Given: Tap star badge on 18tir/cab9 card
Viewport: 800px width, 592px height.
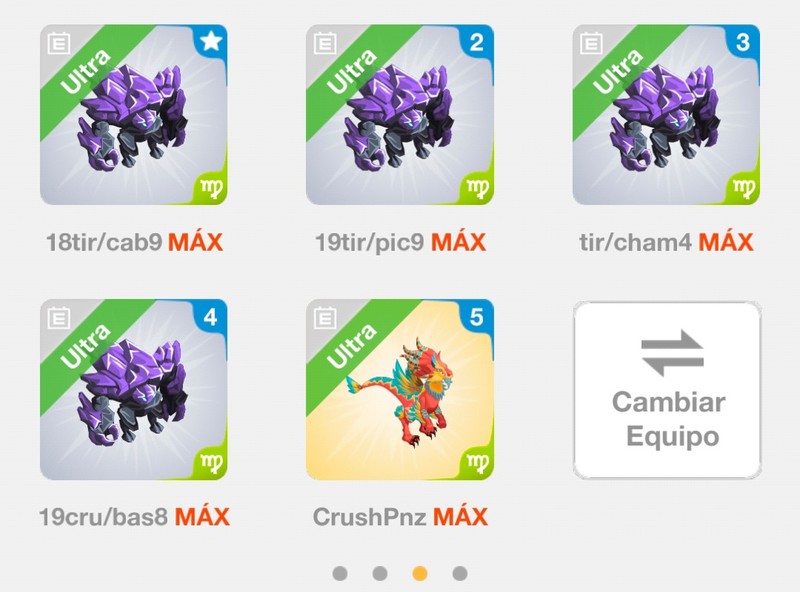Looking at the screenshot, I should [211, 41].
